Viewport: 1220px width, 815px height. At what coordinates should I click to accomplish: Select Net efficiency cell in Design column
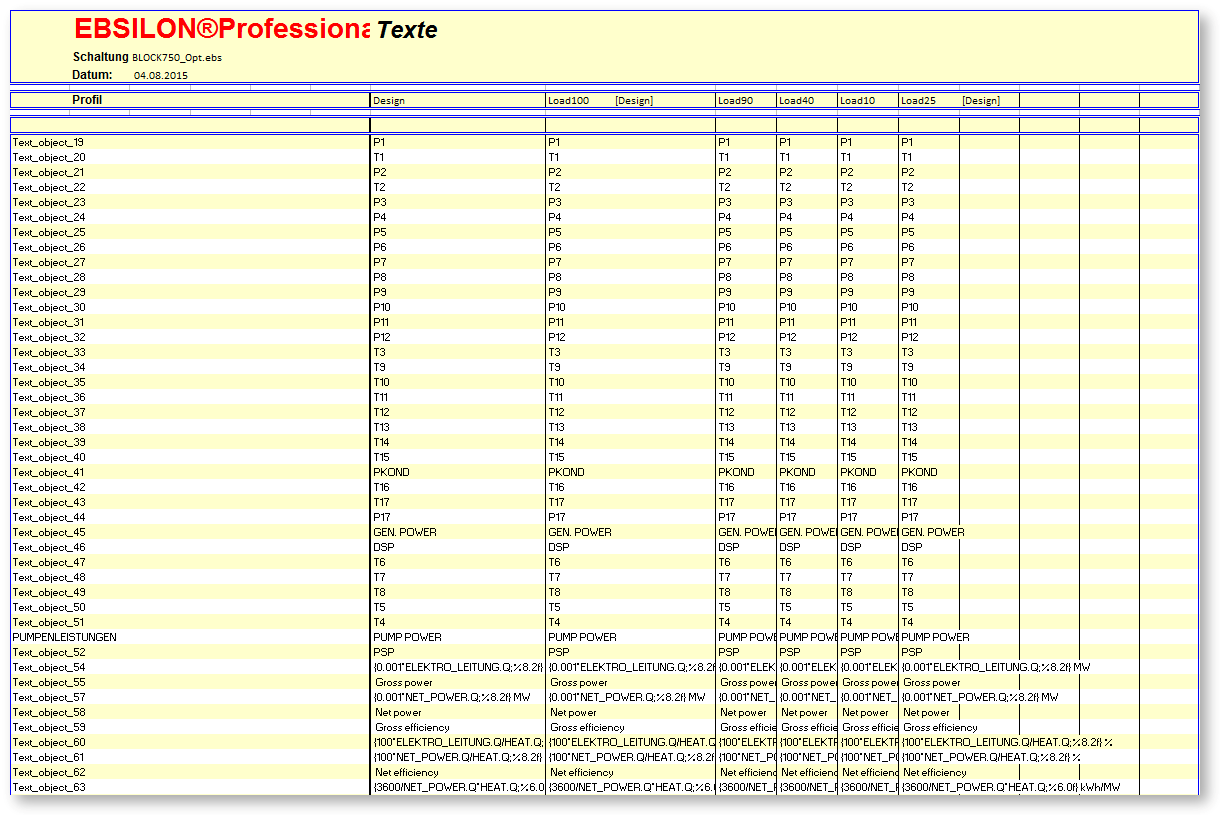point(407,772)
